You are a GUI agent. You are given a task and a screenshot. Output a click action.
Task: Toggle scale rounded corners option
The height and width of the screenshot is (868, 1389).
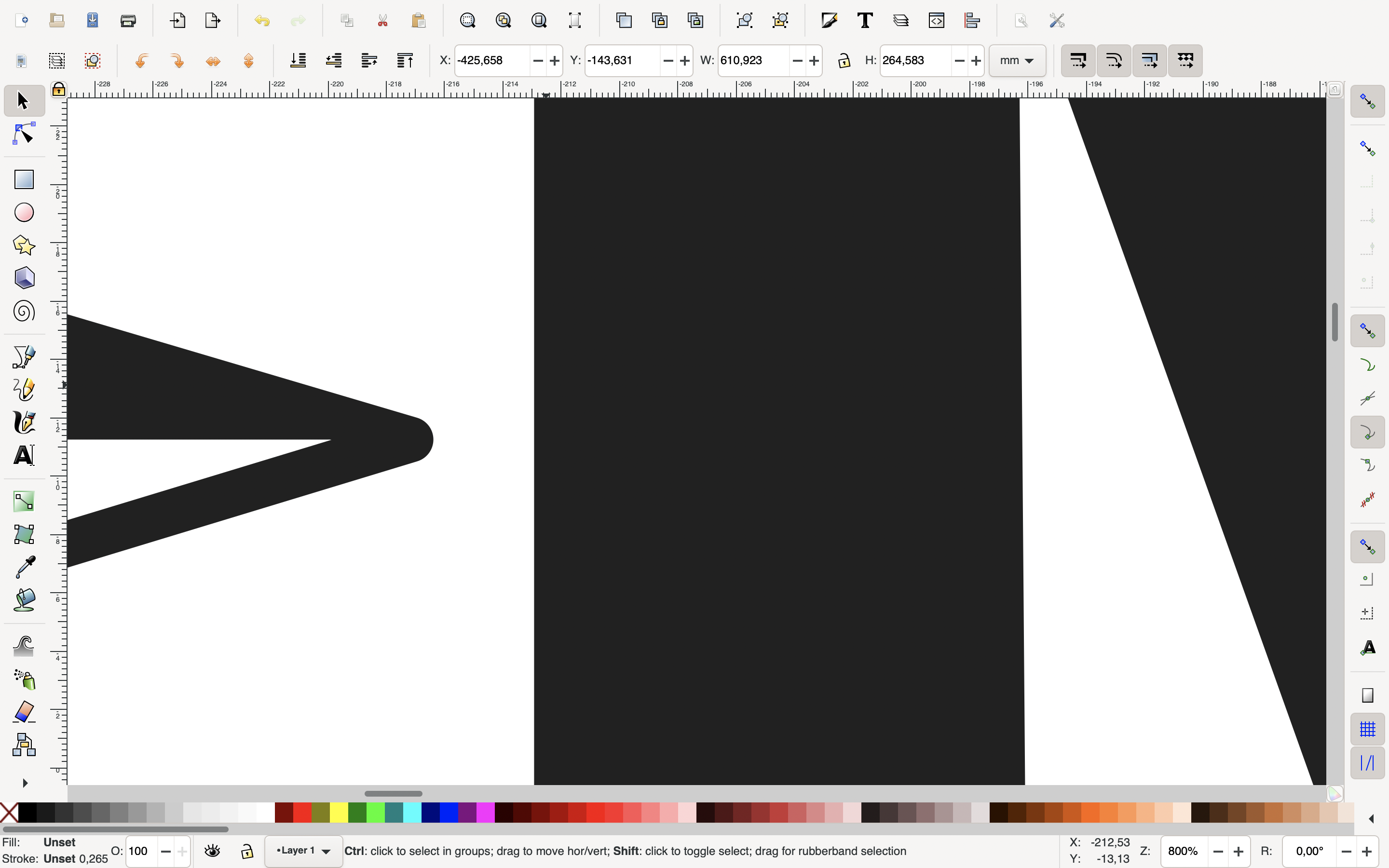click(1114, 60)
